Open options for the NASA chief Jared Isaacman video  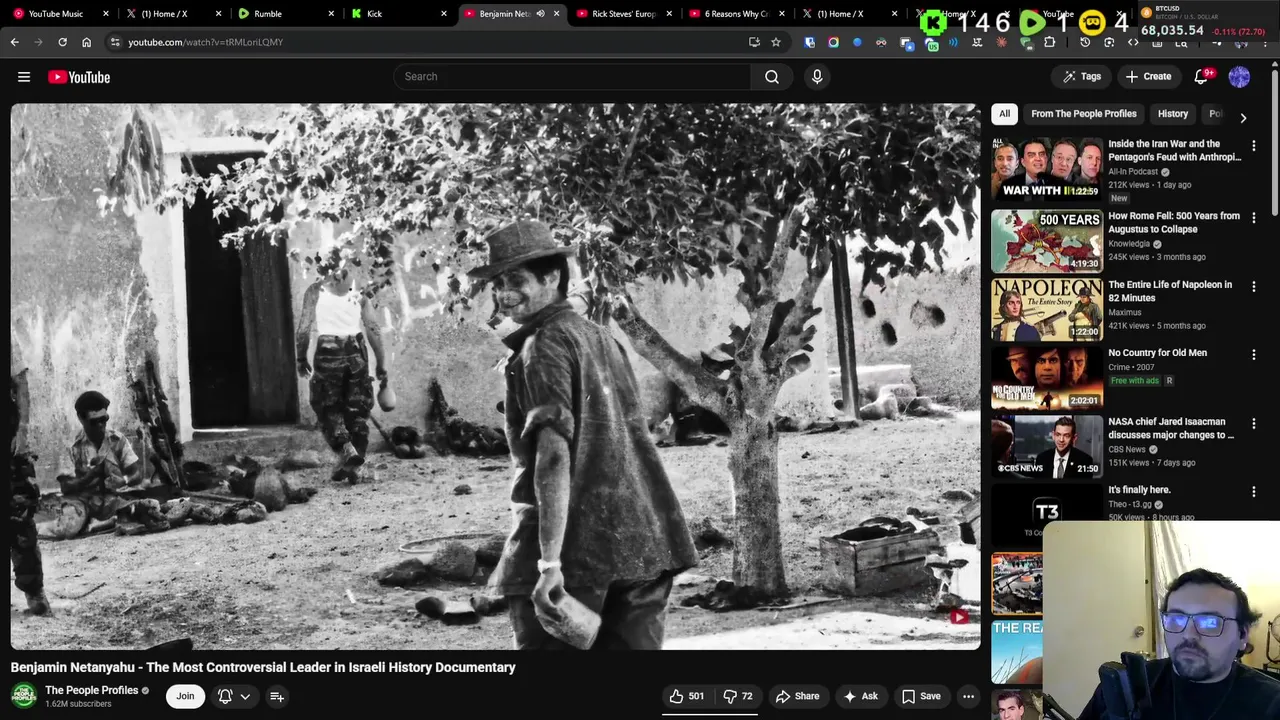click(1254, 424)
